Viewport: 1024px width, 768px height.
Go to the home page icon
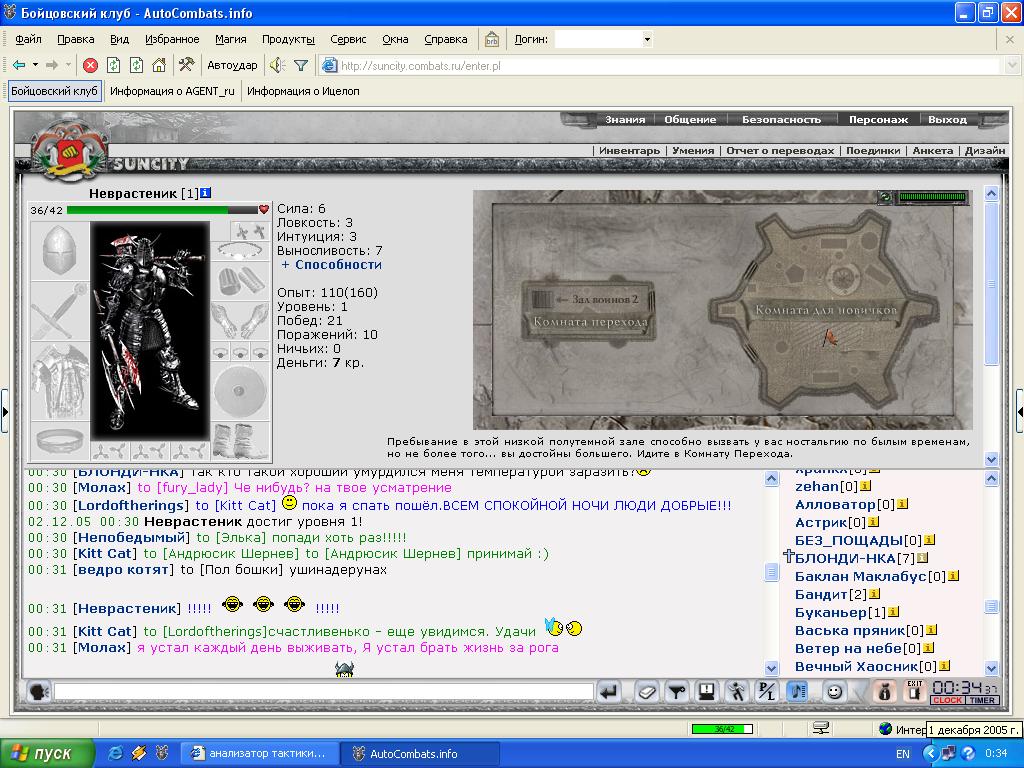point(159,65)
